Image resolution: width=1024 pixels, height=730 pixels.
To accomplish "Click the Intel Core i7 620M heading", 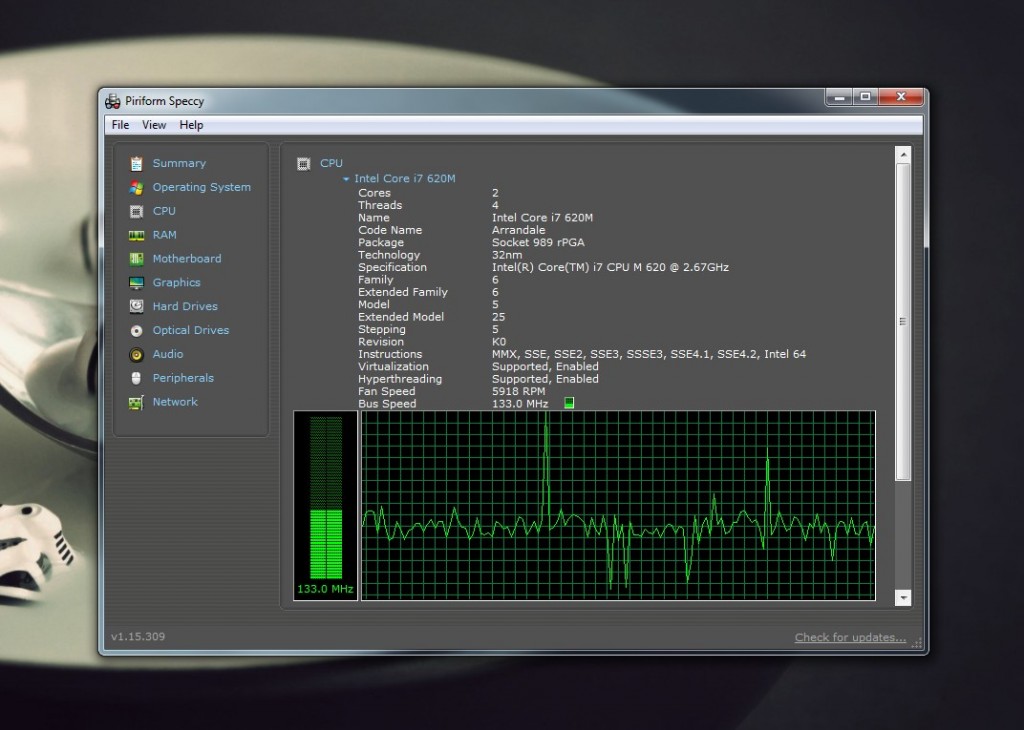I will 404,179.
